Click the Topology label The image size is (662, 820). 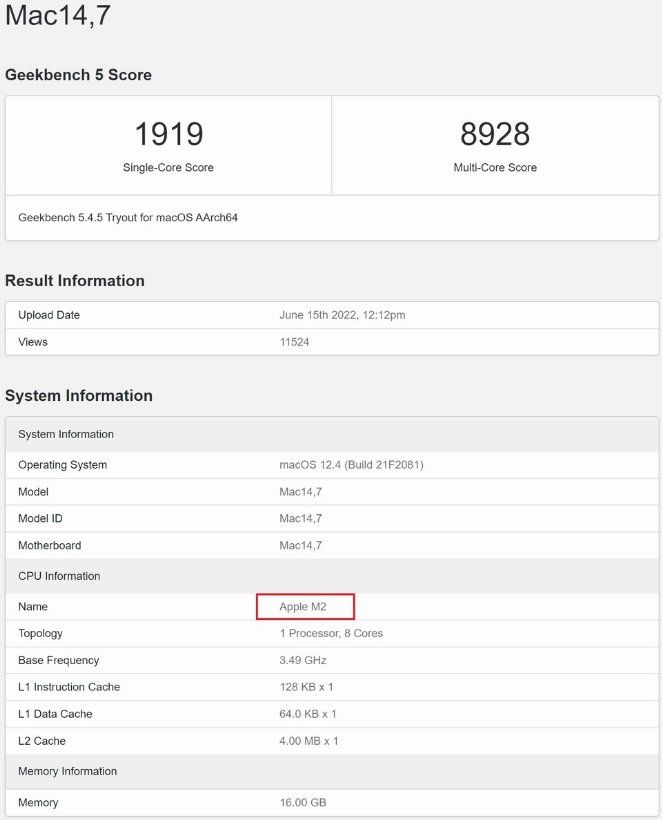pos(40,633)
